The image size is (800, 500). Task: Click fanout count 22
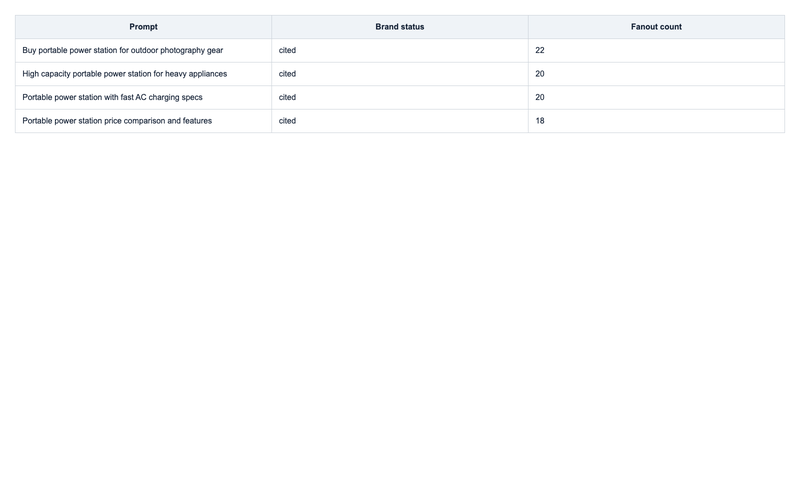[540, 50]
